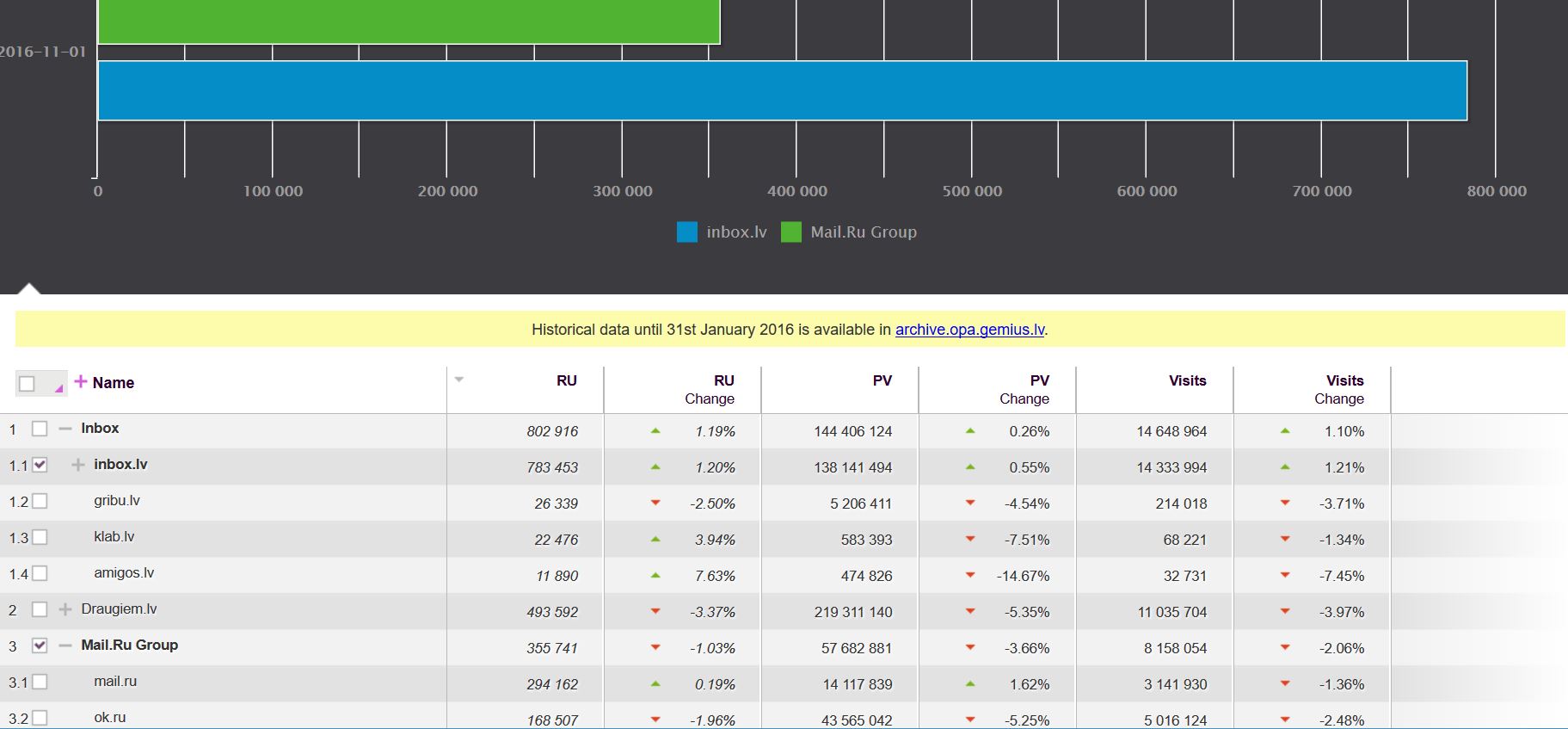Expand the Draugiem.lv group

[x=65, y=609]
